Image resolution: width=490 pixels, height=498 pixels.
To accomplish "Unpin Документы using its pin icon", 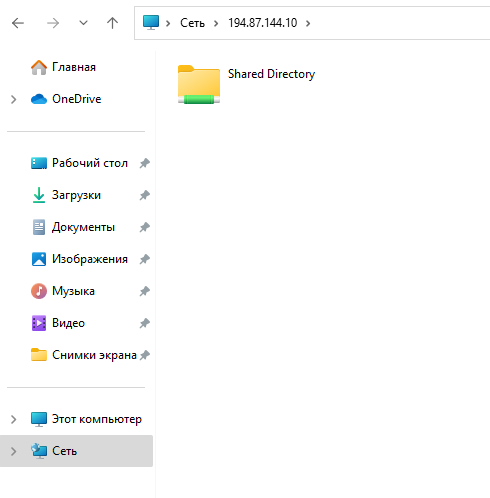I will coord(145,227).
